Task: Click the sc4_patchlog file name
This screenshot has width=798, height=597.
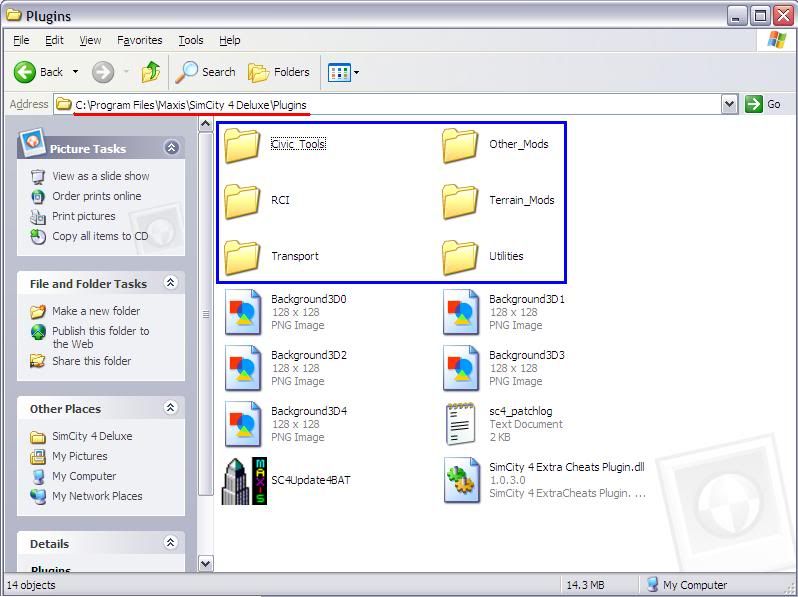Action: [x=521, y=411]
